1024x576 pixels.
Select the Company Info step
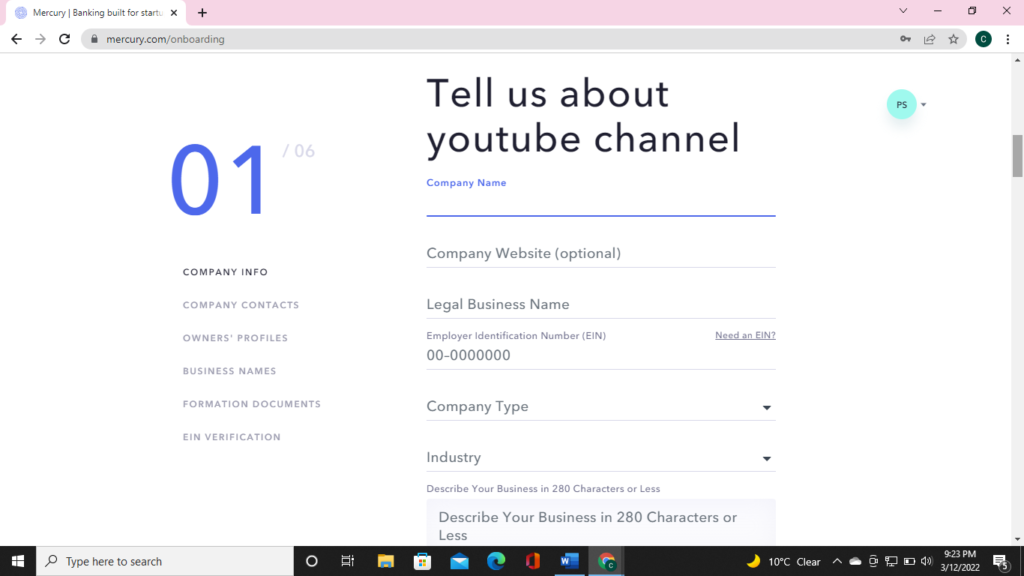(x=225, y=272)
